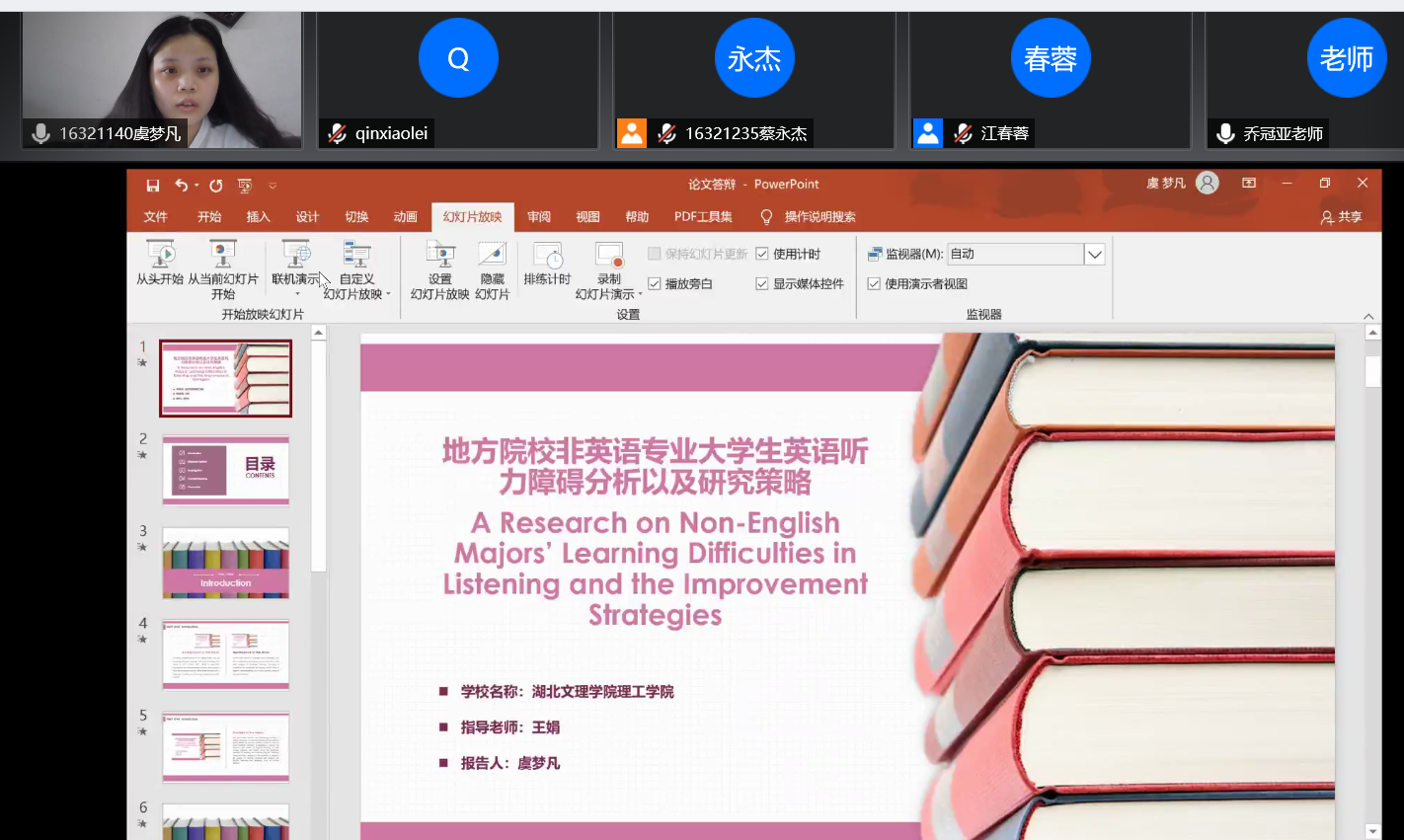
Task: Click the 从头开始 slideshow icon
Action: pyautogui.click(x=160, y=256)
